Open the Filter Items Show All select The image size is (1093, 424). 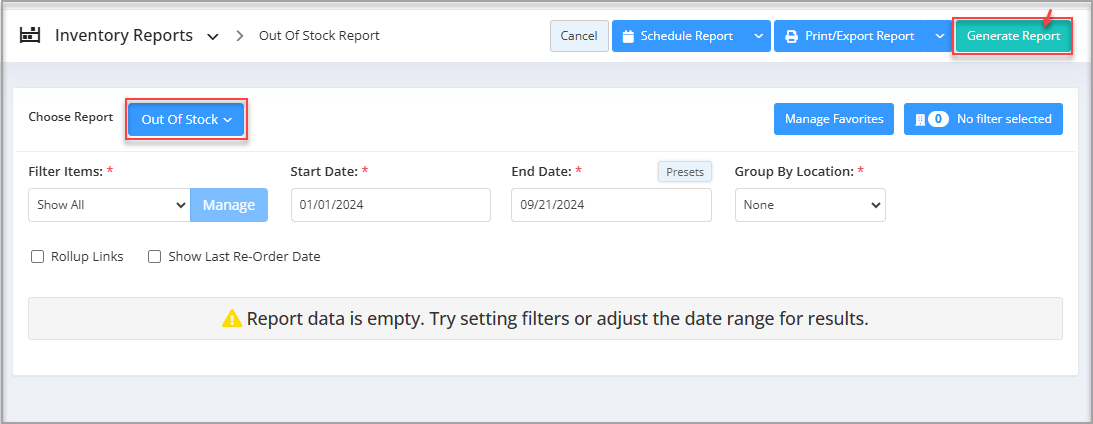coord(109,205)
